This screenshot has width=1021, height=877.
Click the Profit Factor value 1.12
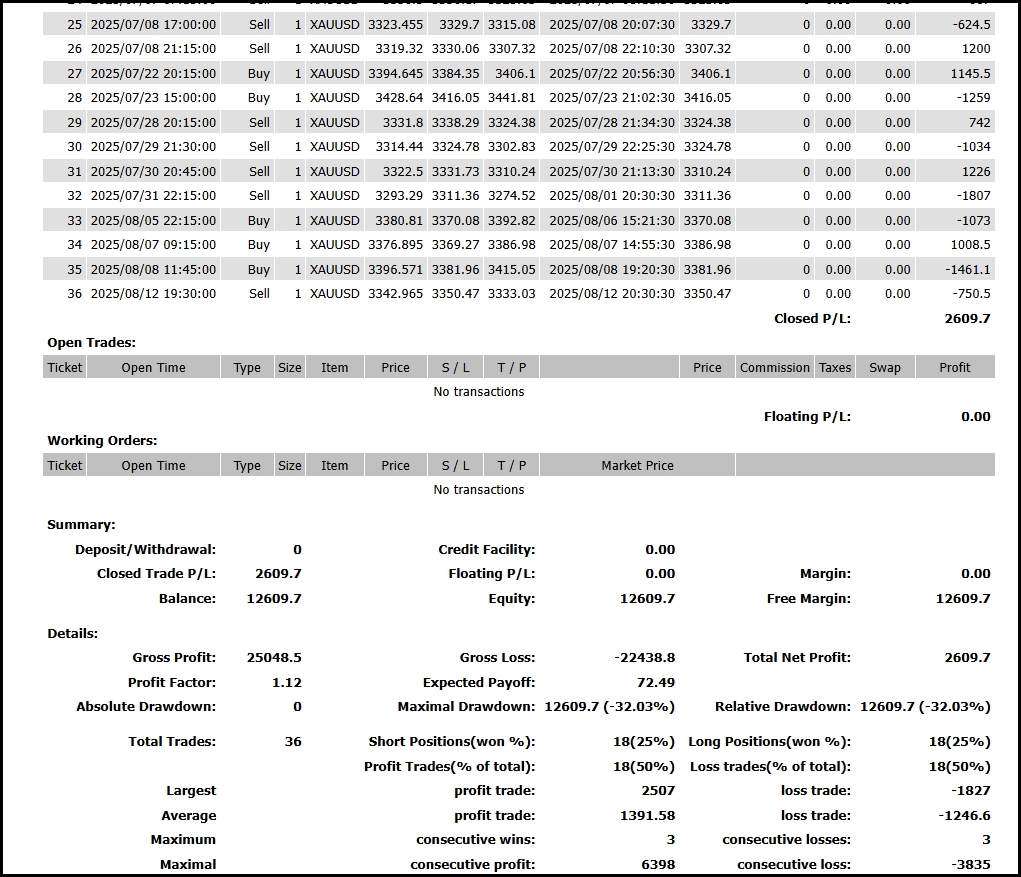point(286,683)
